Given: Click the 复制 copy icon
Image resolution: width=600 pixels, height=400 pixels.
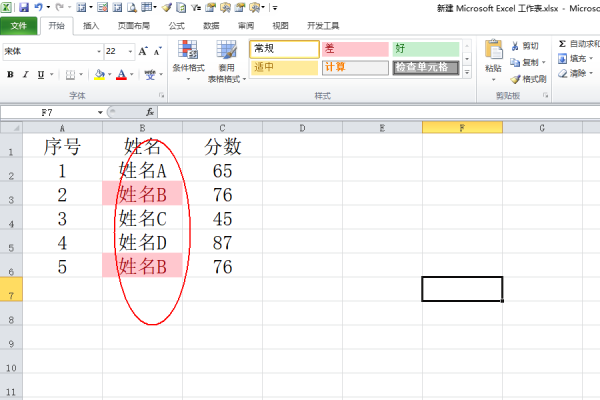Looking at the screenshot, I should coord(515,62).
